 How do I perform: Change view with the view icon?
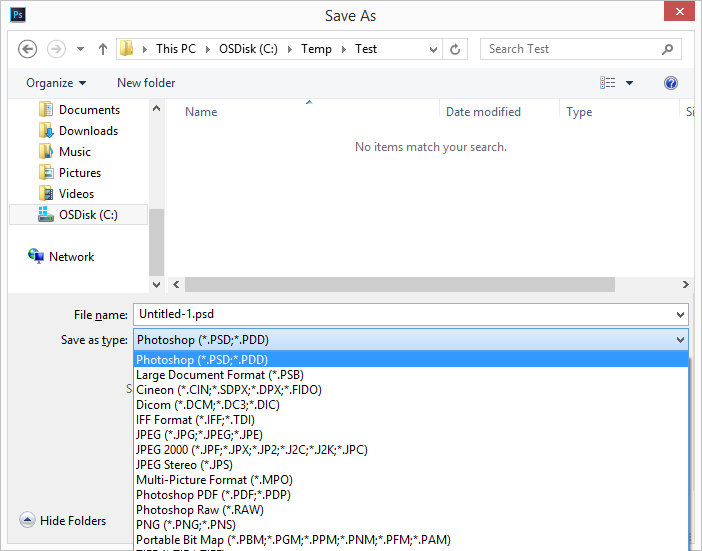point(608,83)
